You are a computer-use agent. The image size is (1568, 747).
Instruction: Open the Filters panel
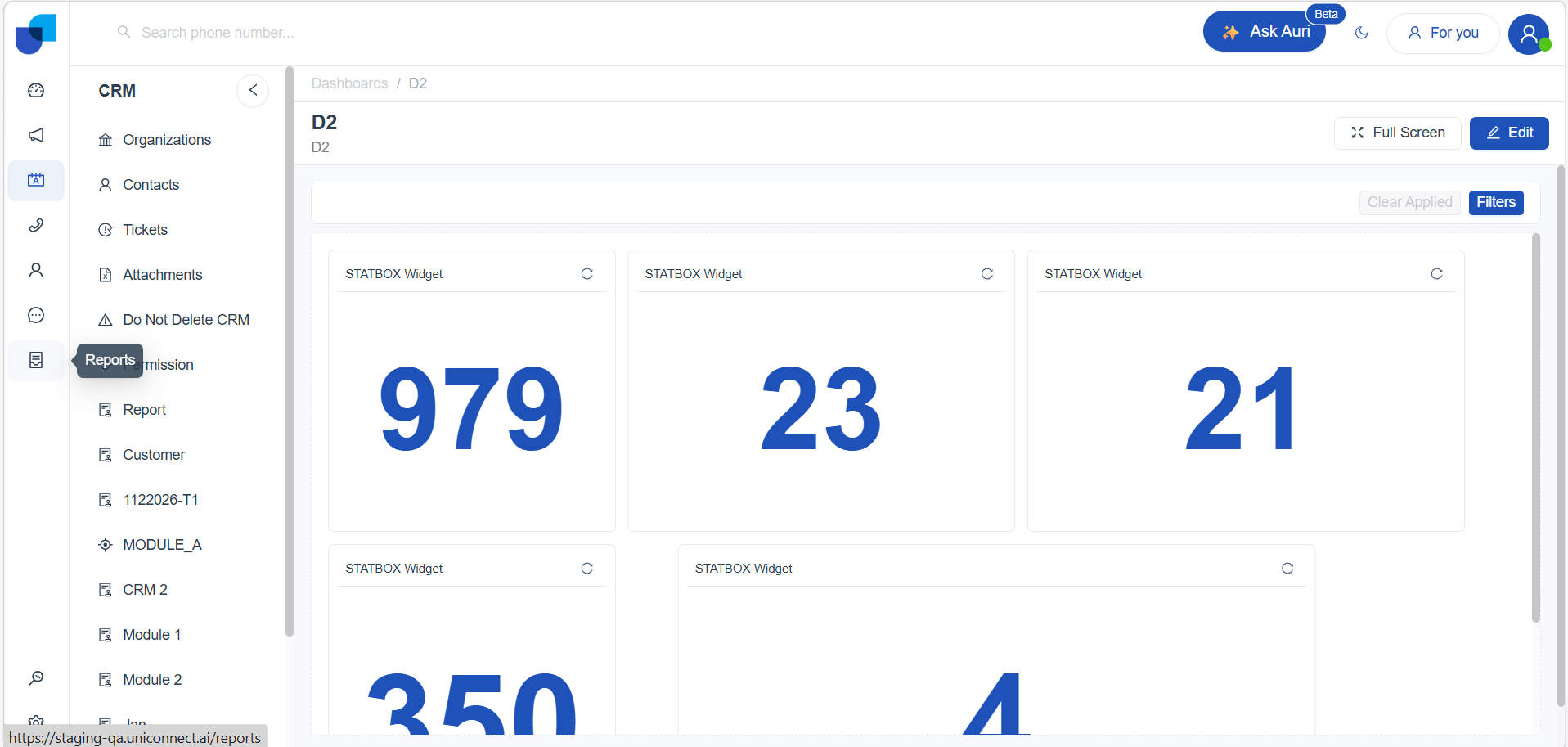[x=1495, y=202]
